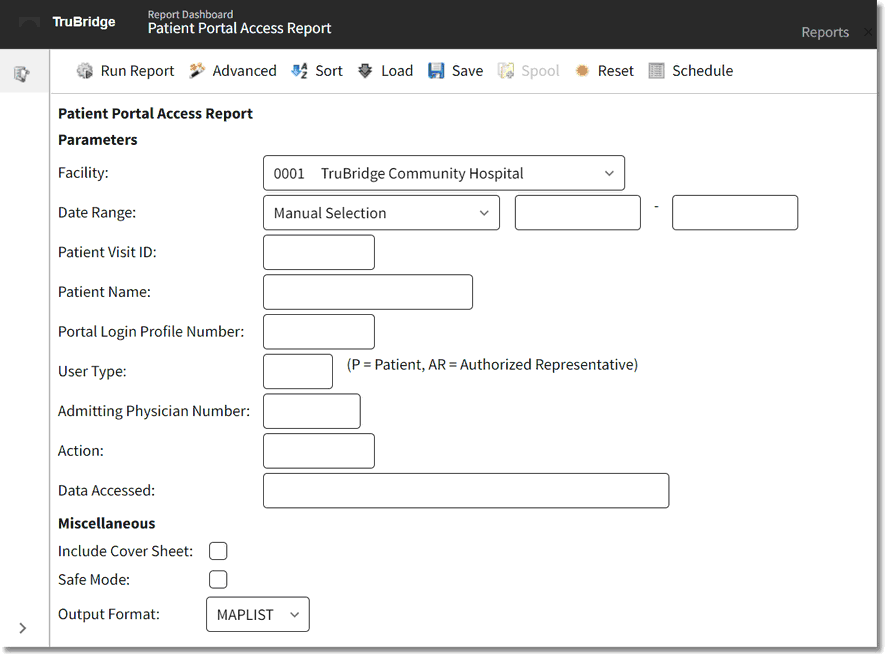Open the Schedule calendar icon

click(x=656, y=71)
